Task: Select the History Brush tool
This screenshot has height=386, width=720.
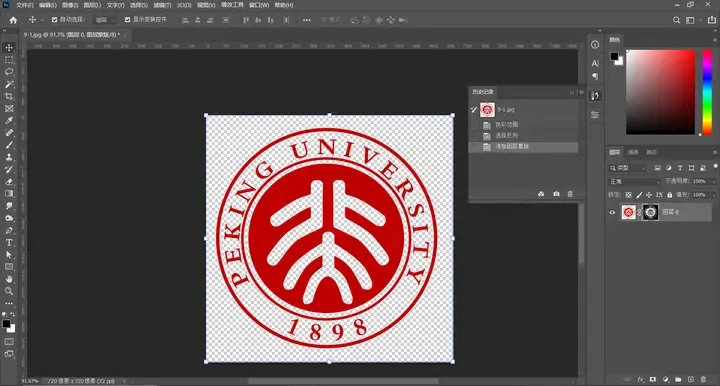Action: tap(9, 169)
